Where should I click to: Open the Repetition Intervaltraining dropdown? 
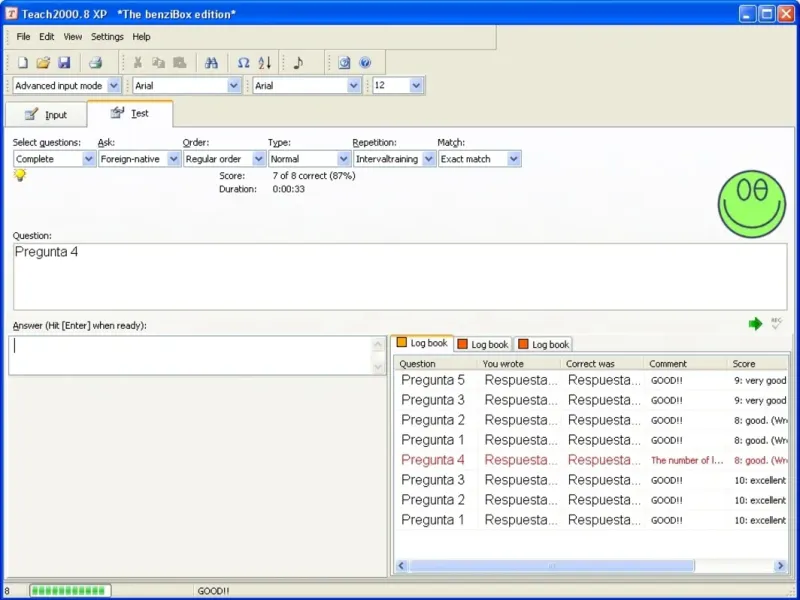tap(428, 159)
